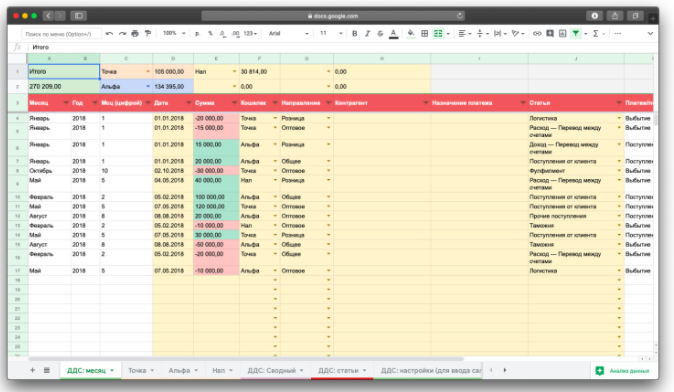Open the Логистика dropdown in row 4
Screen dimensions: 674x392
(619, 118)
